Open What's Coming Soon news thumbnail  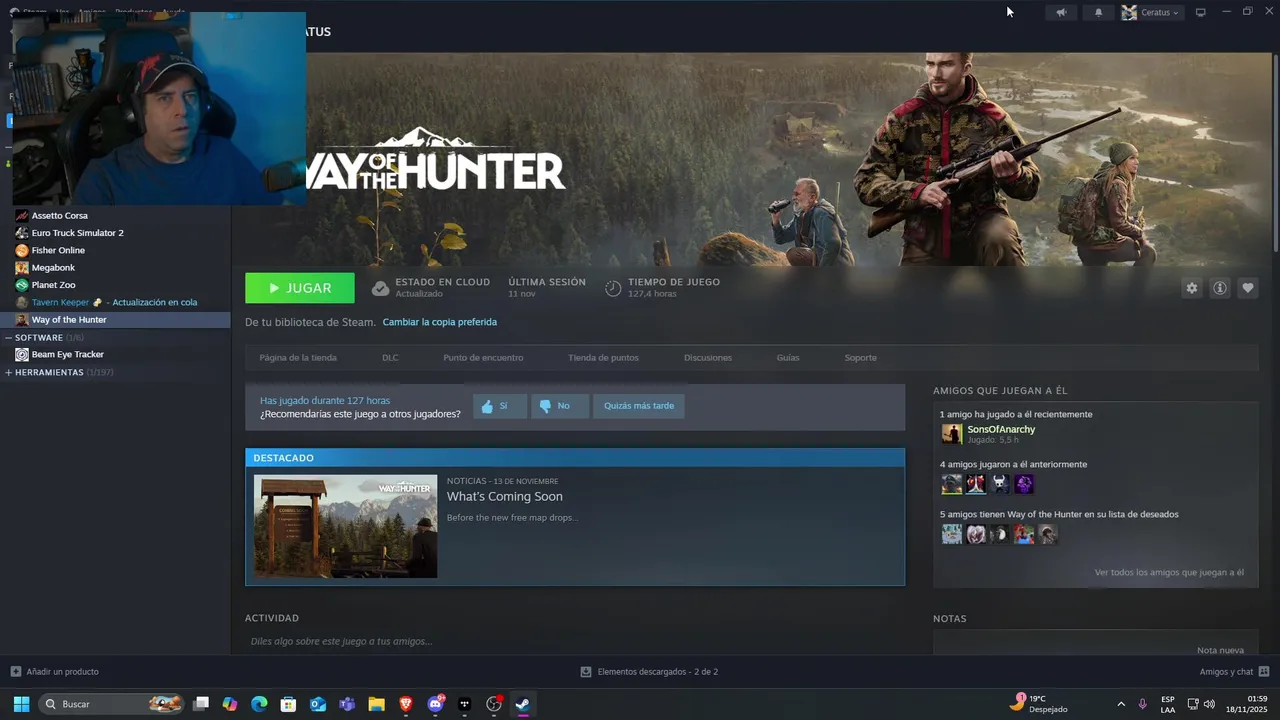pos(346,526)
